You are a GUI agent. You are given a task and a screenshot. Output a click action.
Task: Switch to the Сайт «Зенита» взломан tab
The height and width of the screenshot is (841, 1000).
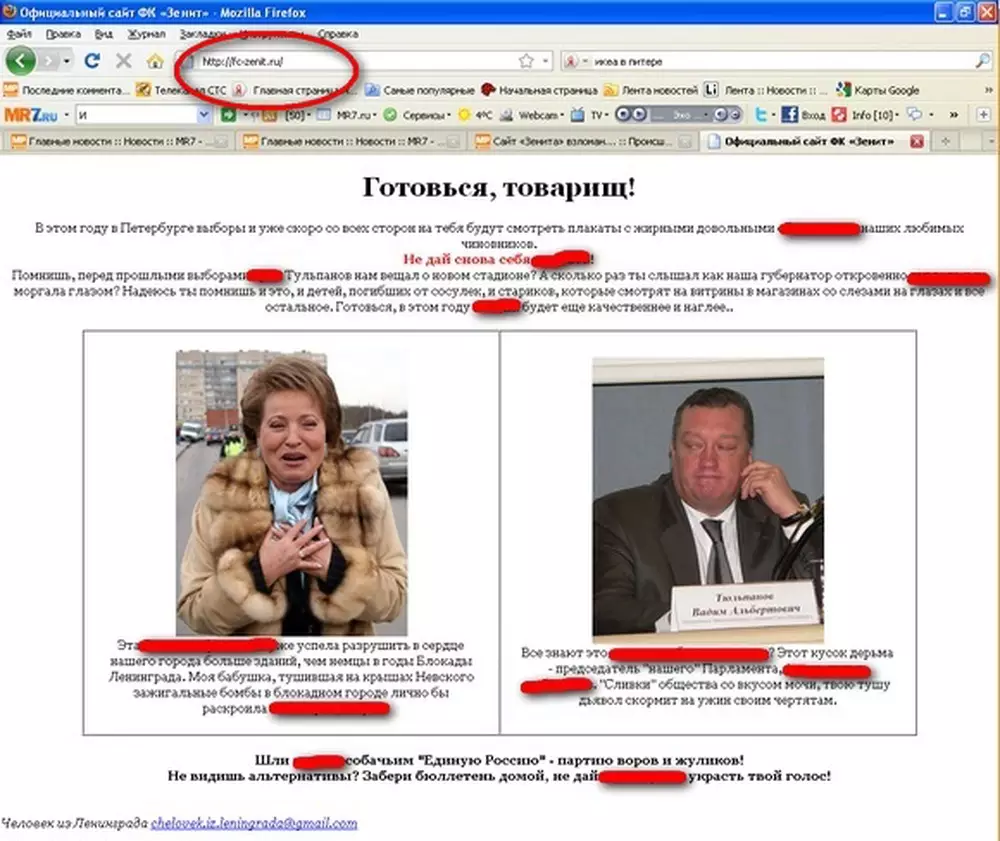(582, 142)
